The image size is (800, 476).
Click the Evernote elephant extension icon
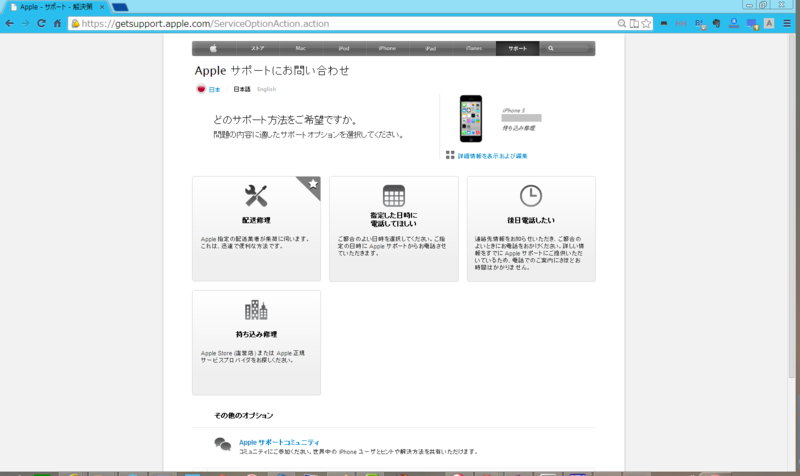tap(716, 23)
